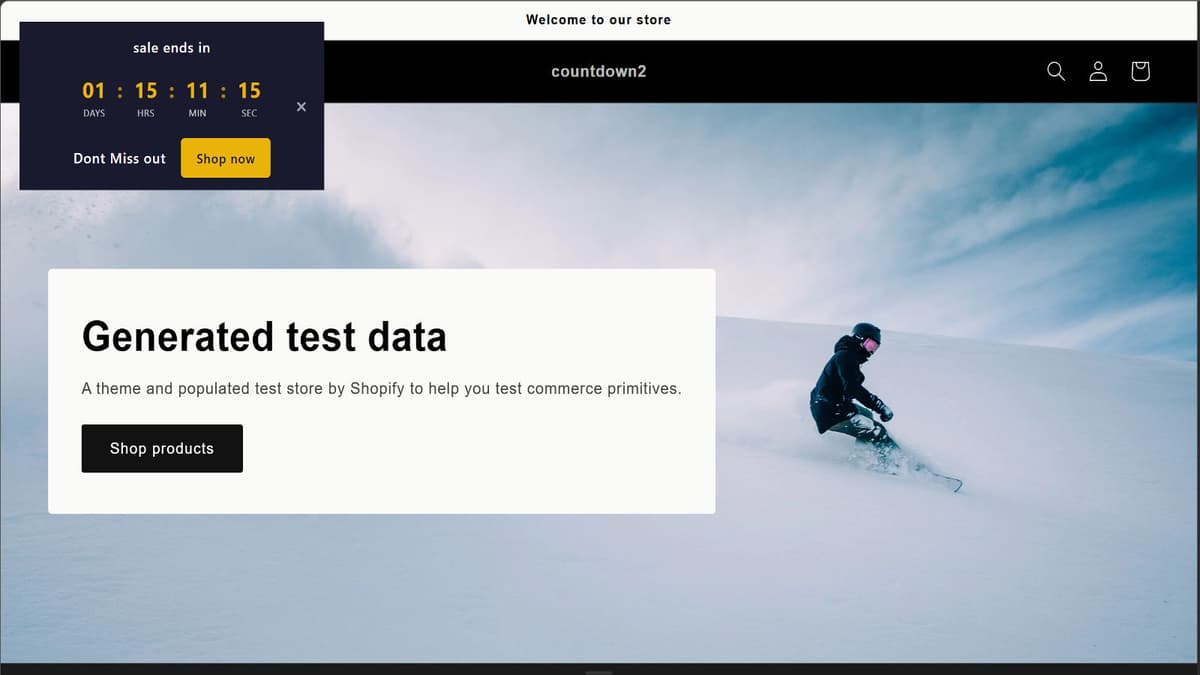Click the yellow Shop now button
This screenshot has height=675, width=1200.
[225, 158]
